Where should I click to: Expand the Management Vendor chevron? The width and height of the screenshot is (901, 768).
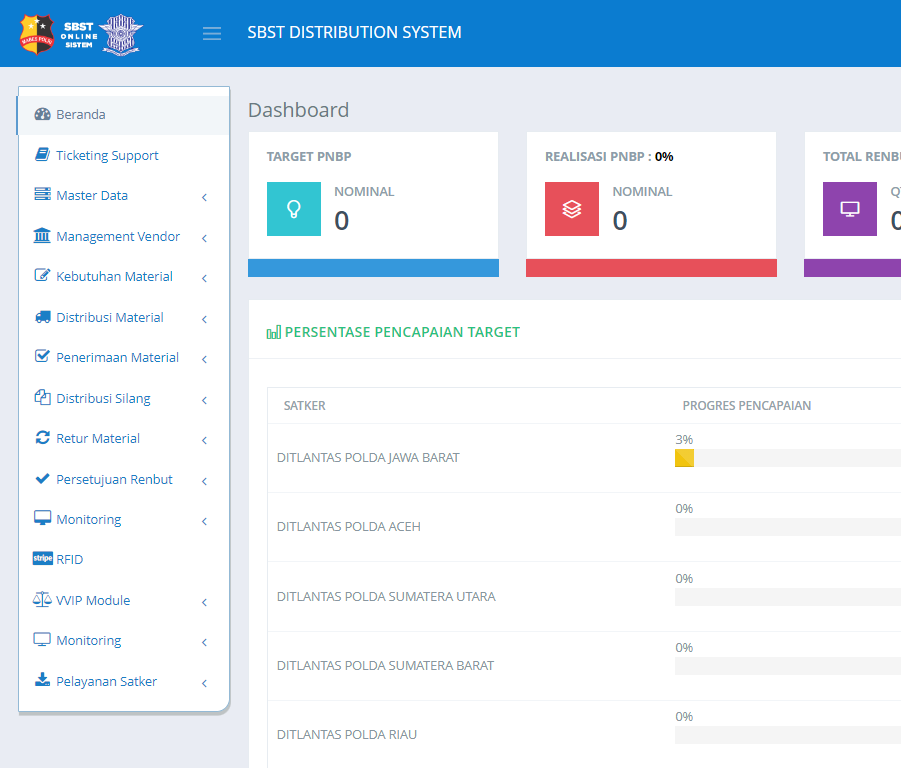[205, 238]
